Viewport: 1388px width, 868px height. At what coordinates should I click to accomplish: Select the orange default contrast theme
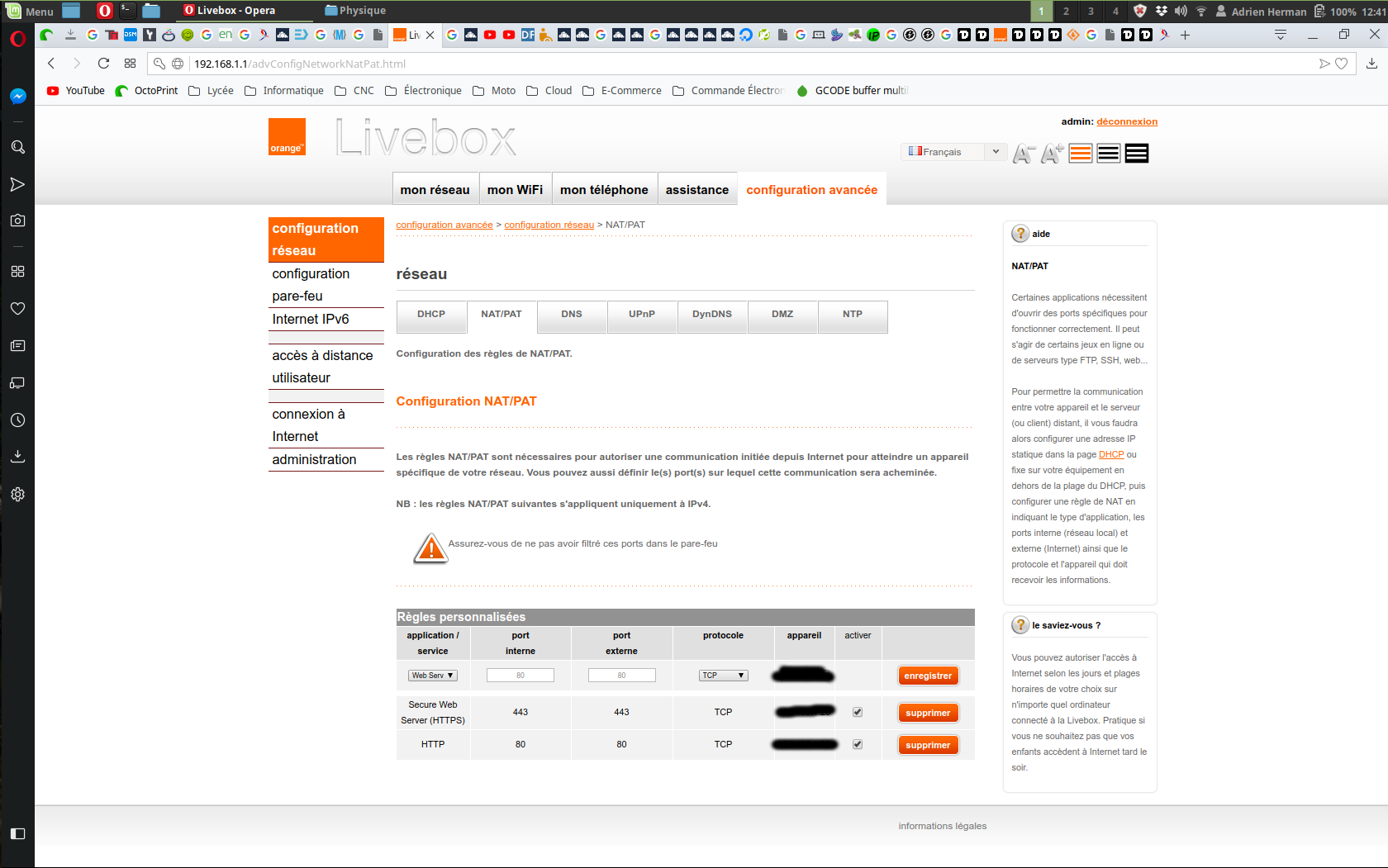click(x=1081, y=154)
